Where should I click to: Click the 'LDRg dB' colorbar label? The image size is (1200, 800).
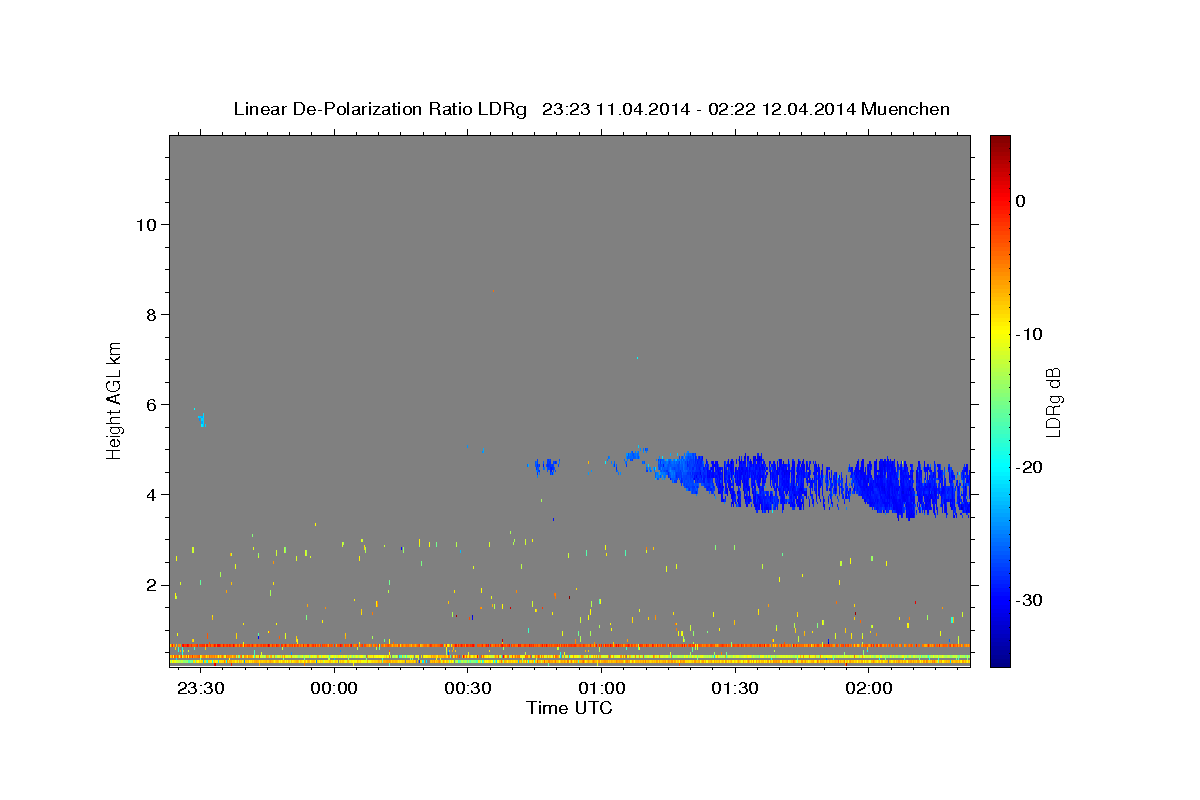point(1053,401)
